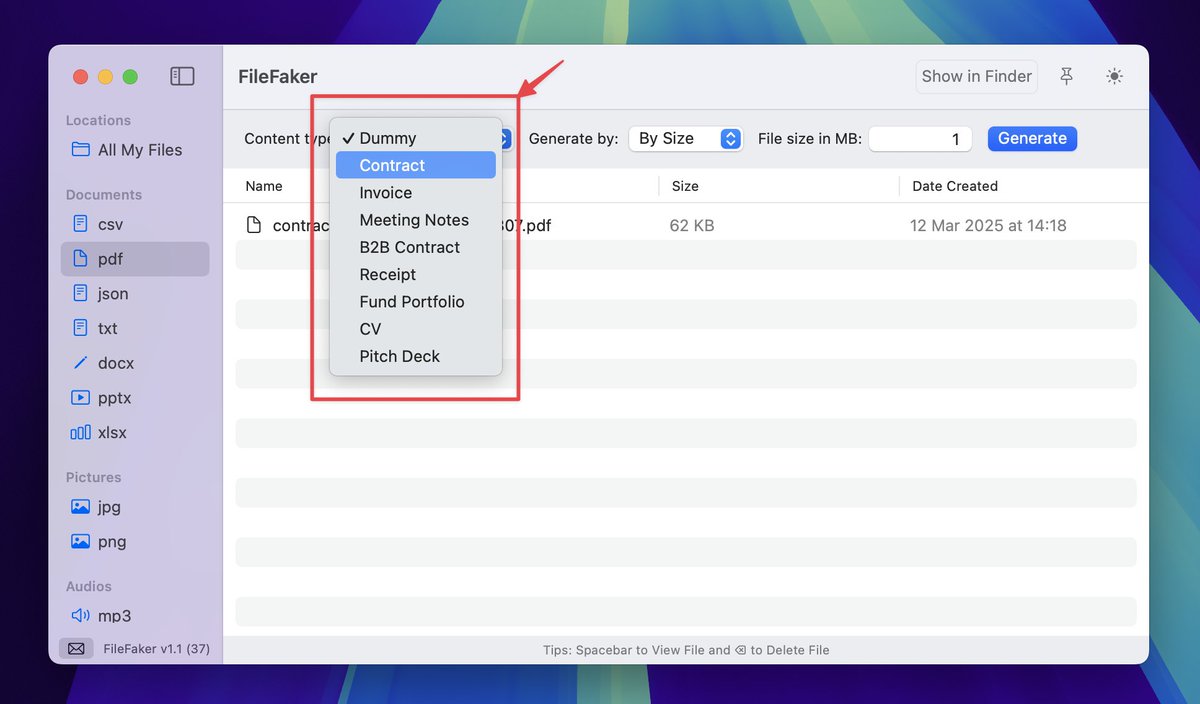Click the pdf document icon in sidebar
The height and width of the screenshot is (704, 1200).
click(x=81, y=259)
